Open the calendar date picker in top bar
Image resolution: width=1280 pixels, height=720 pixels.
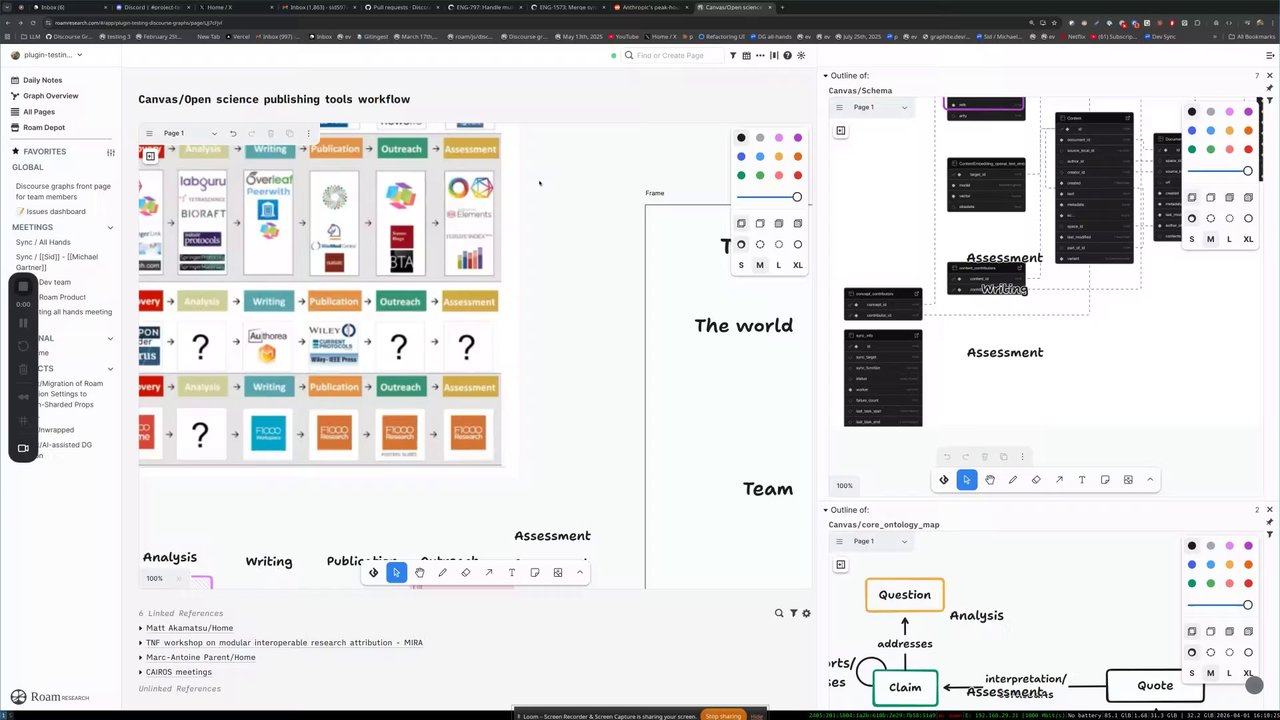click(747, 56)
